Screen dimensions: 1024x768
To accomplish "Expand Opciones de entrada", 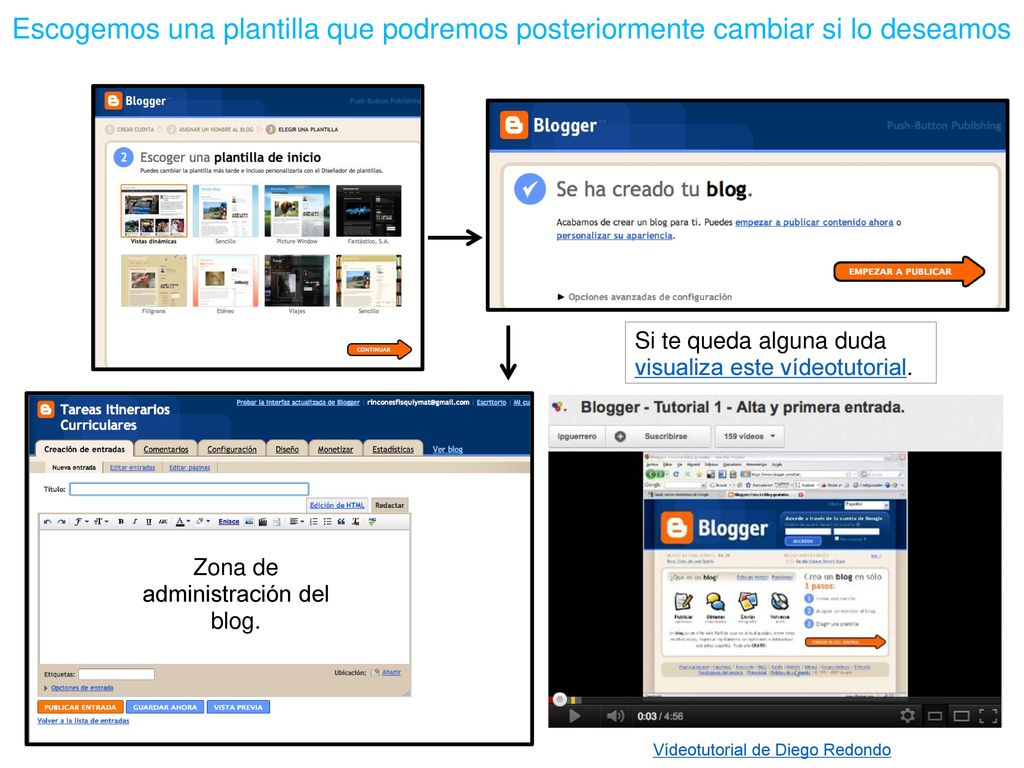I will pos(79,688).
